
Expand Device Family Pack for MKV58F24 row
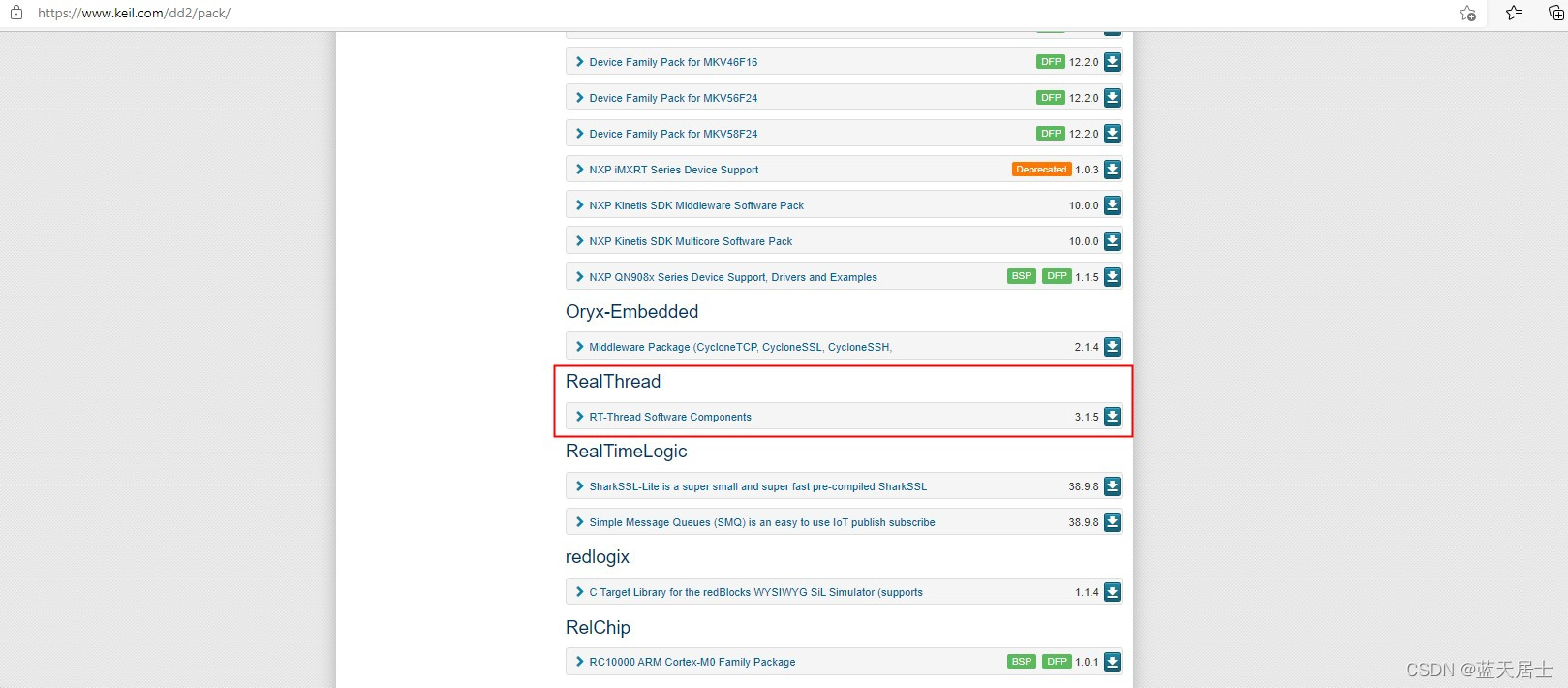(579, 134)
